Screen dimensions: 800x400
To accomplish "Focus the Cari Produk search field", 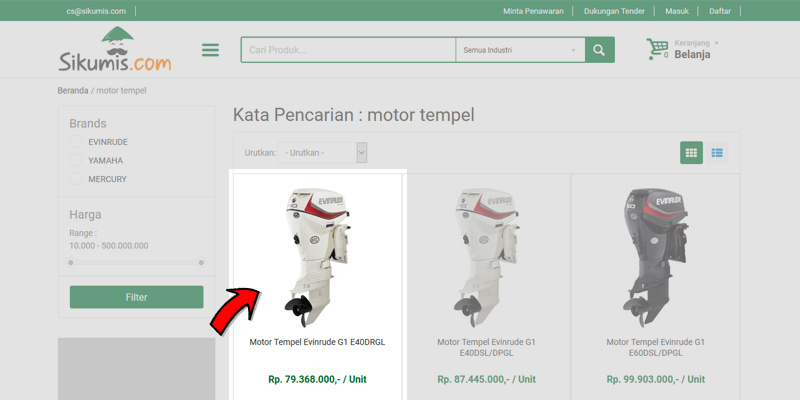I will (348, 50).
